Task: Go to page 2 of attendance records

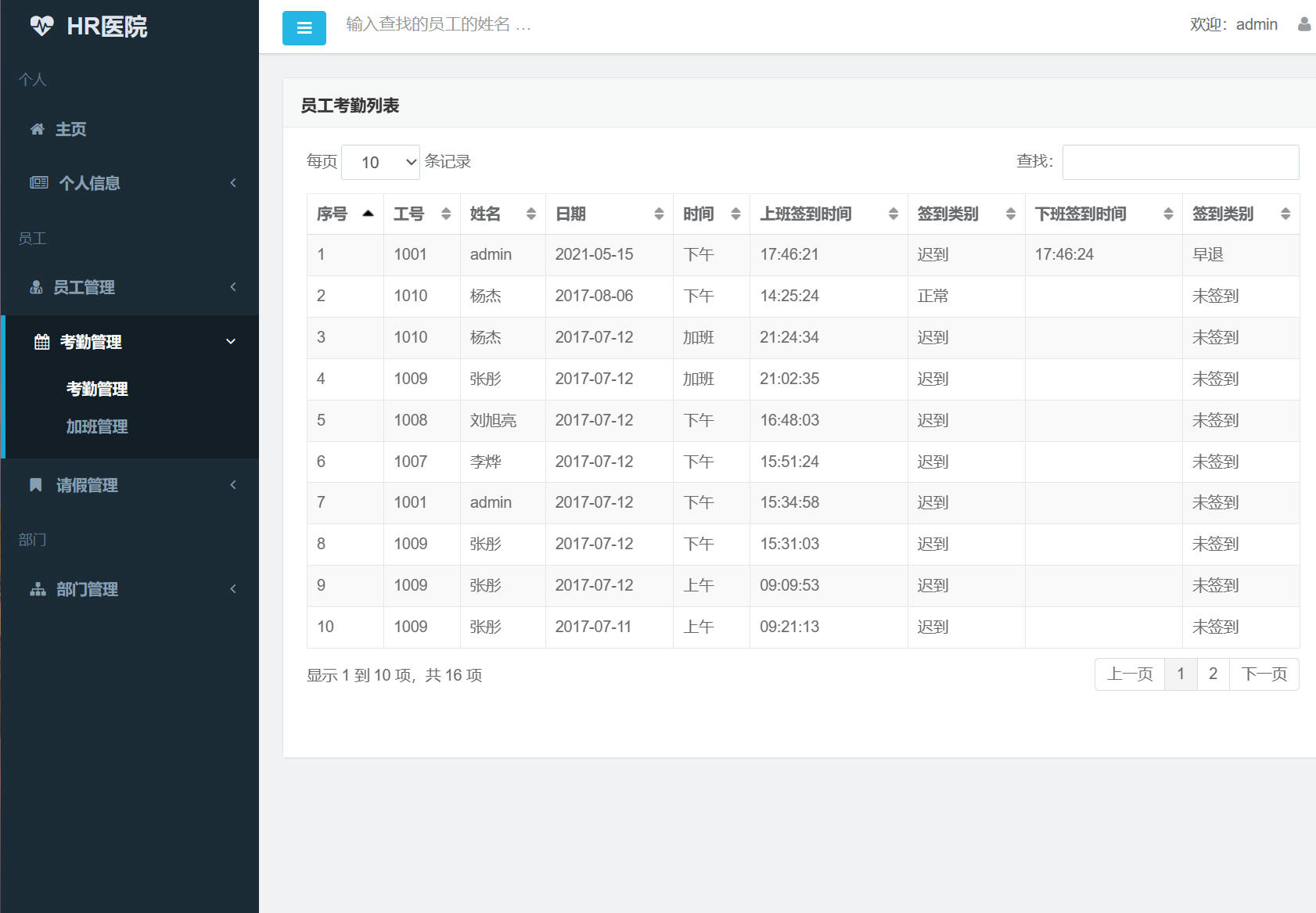Action: 1213,674
